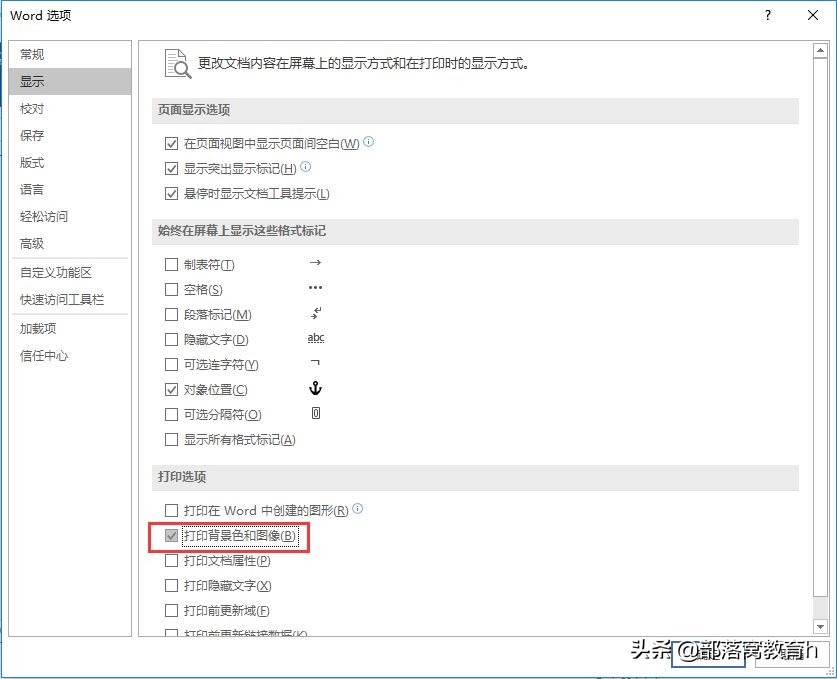Enable the 打印文档属性 checkbox
Screen dimensions: 837x679
point(171,560)
